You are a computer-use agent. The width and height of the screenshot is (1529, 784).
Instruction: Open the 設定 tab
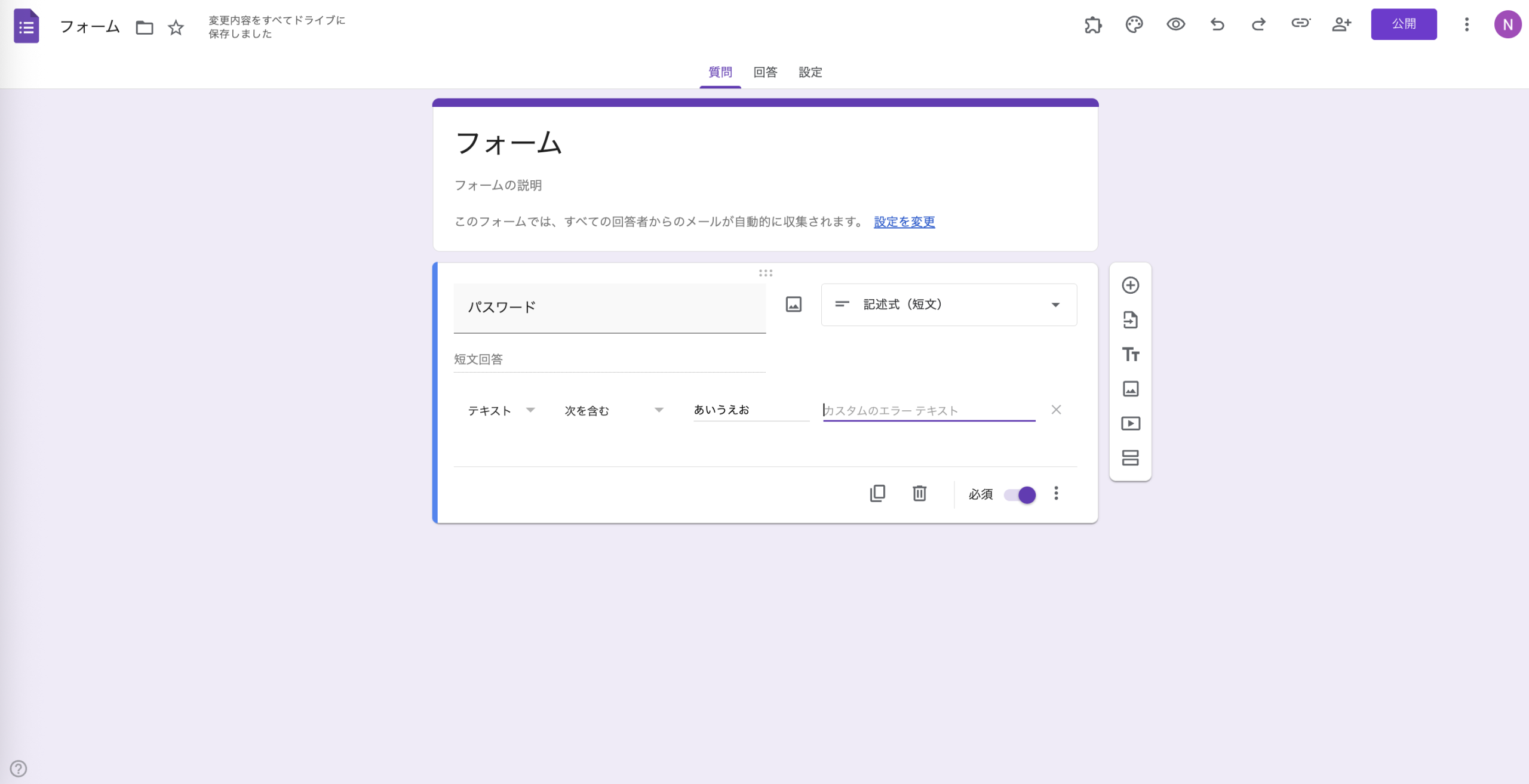[810, 72]
